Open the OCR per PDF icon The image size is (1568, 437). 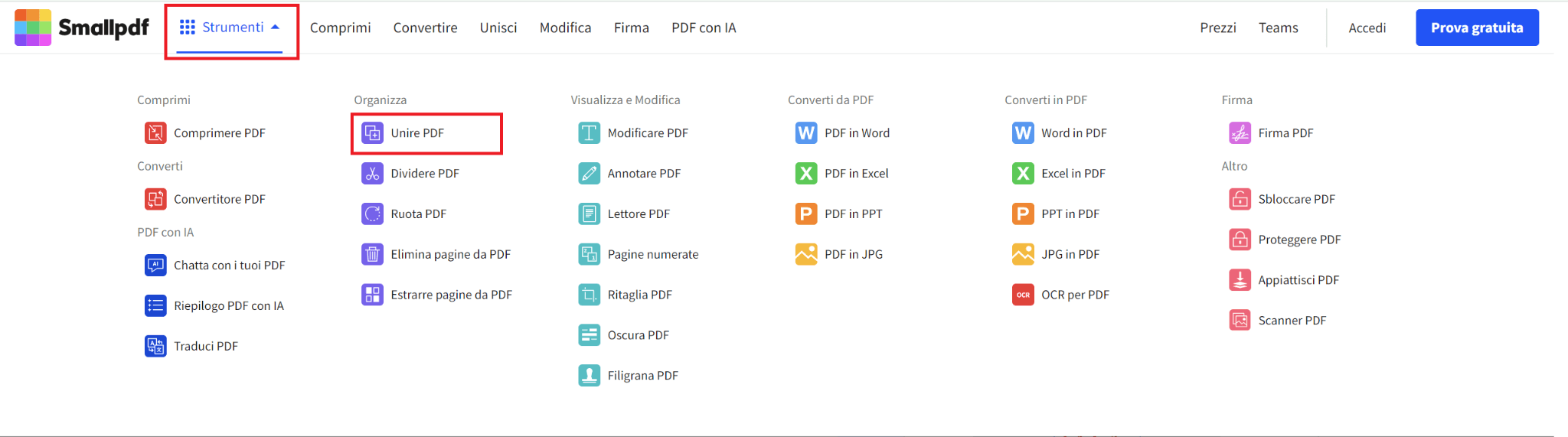pos(1023,295)
